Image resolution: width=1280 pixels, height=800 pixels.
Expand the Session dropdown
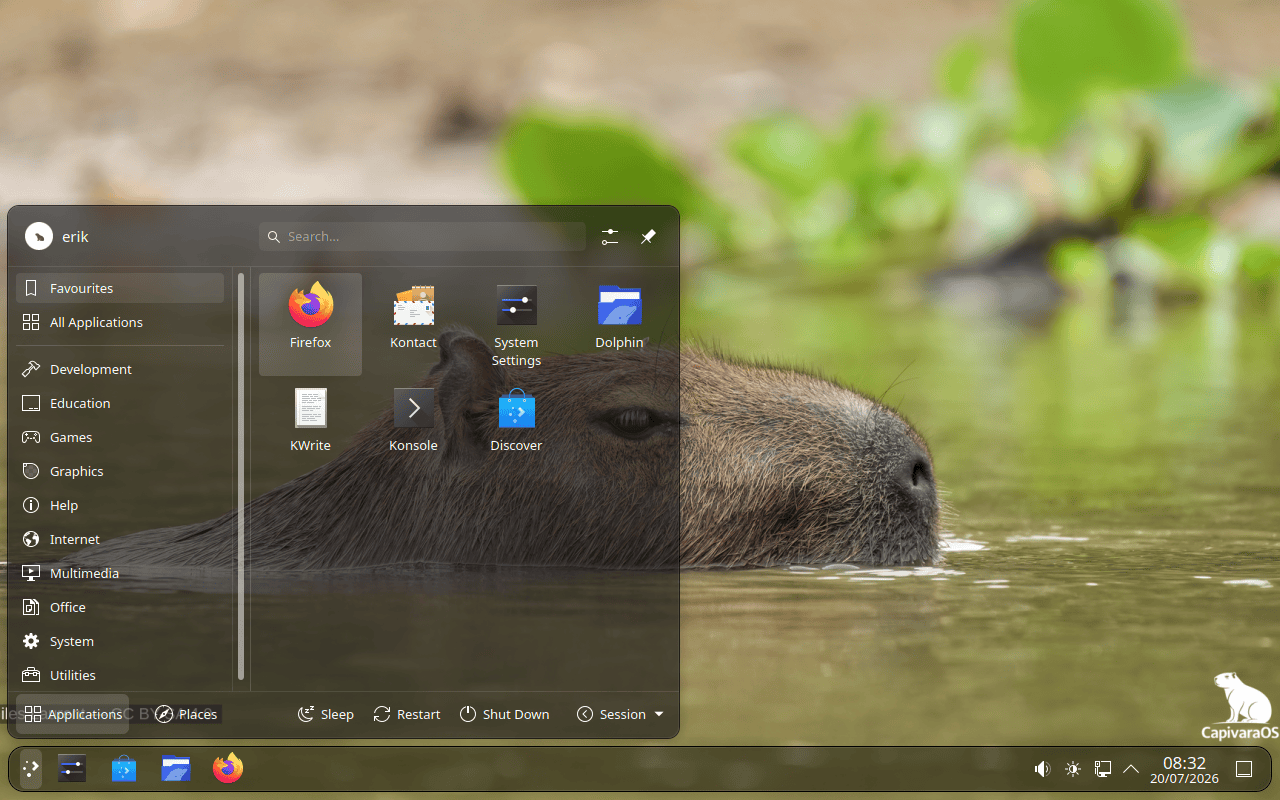(x=620, y=714)
